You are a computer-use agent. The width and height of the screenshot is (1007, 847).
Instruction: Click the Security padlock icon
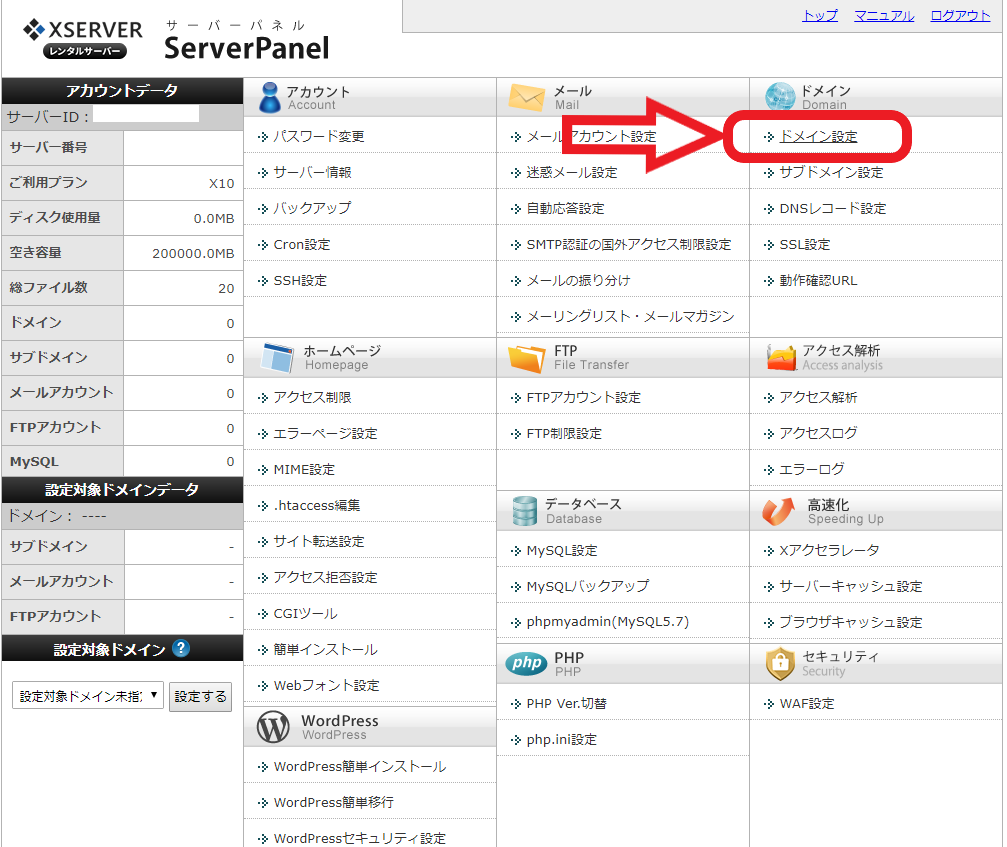click(x=780, y=663)
